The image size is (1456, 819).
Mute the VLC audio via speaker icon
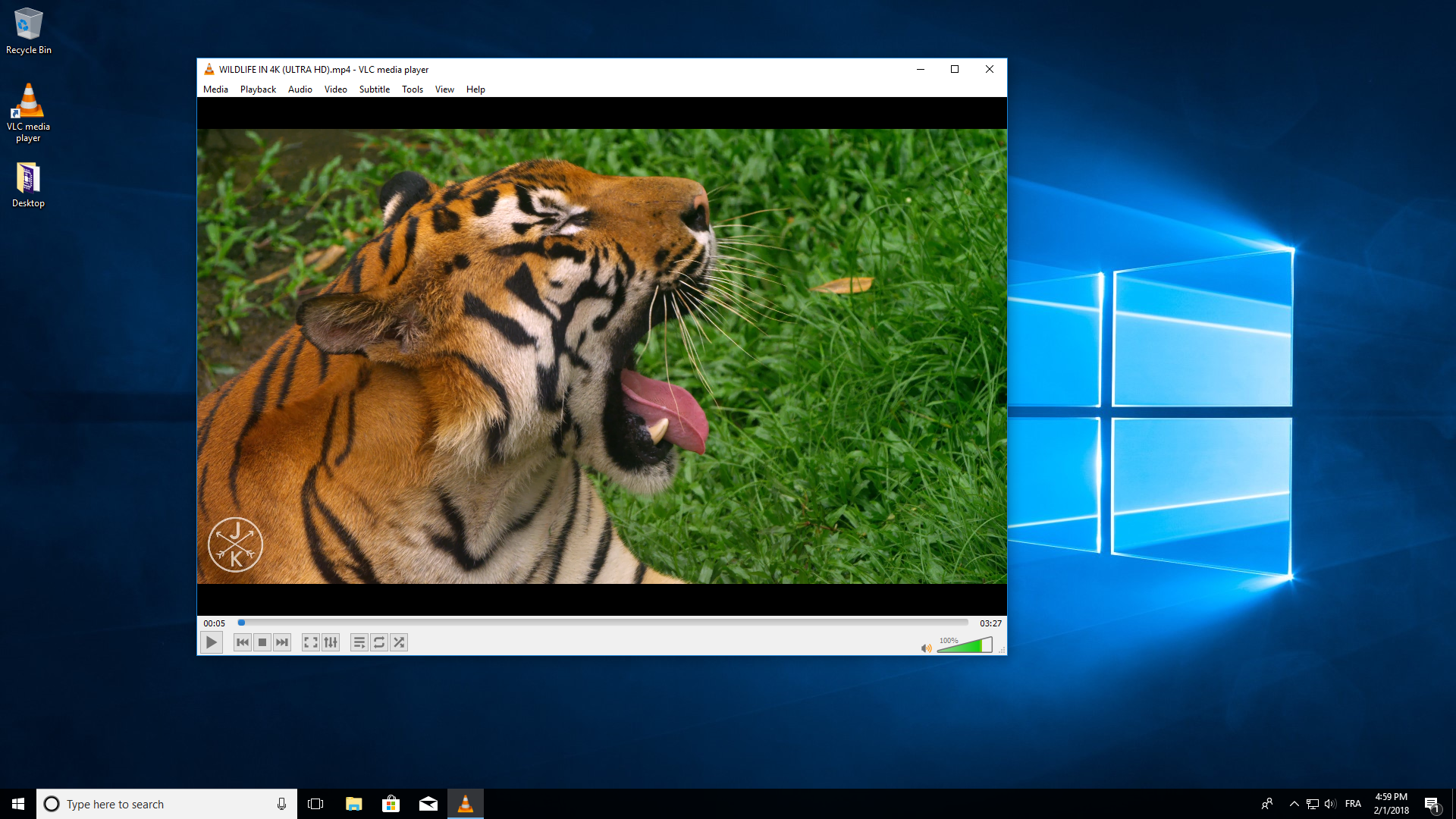[x=925, y=648]
